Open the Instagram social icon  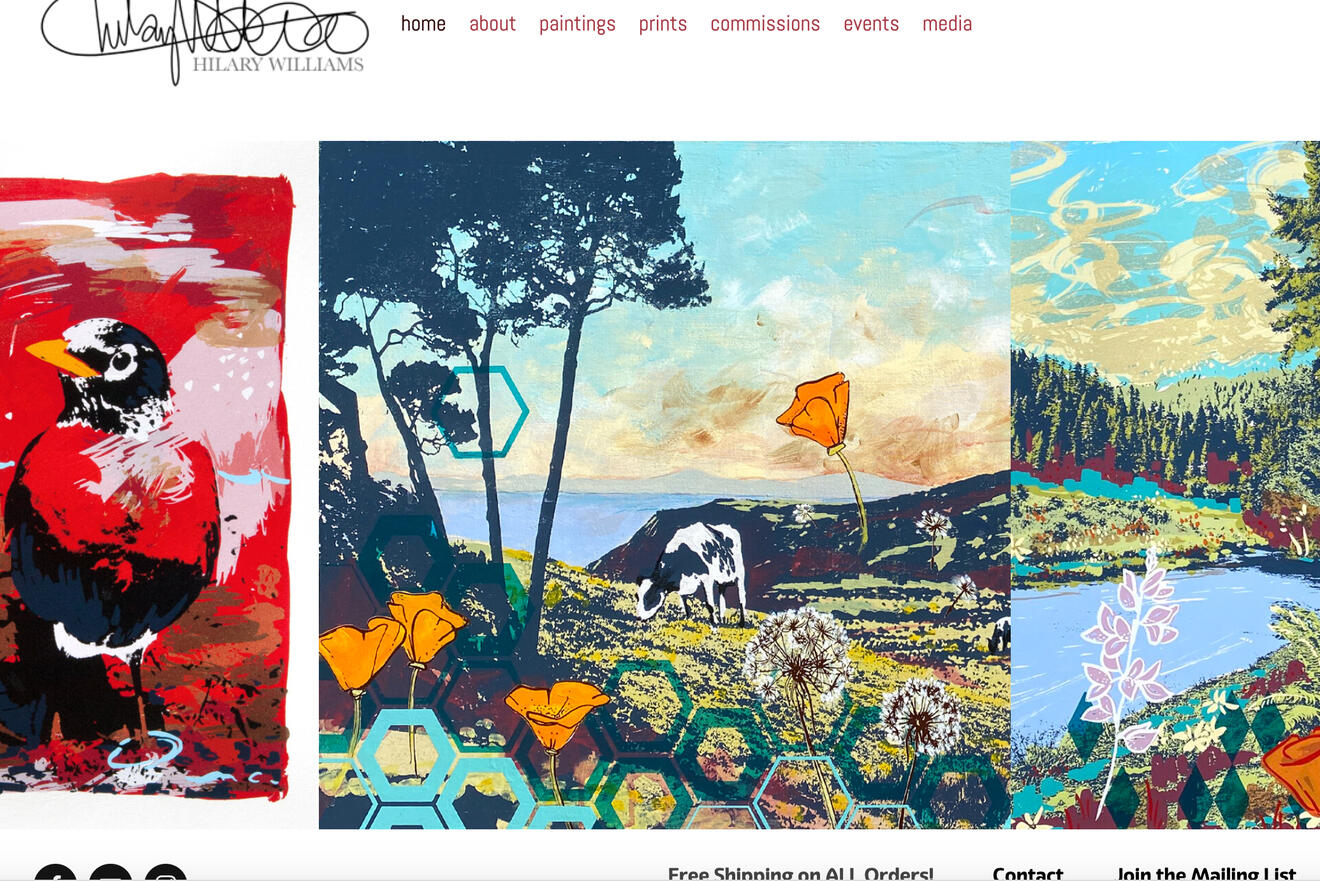pos(166,873)
